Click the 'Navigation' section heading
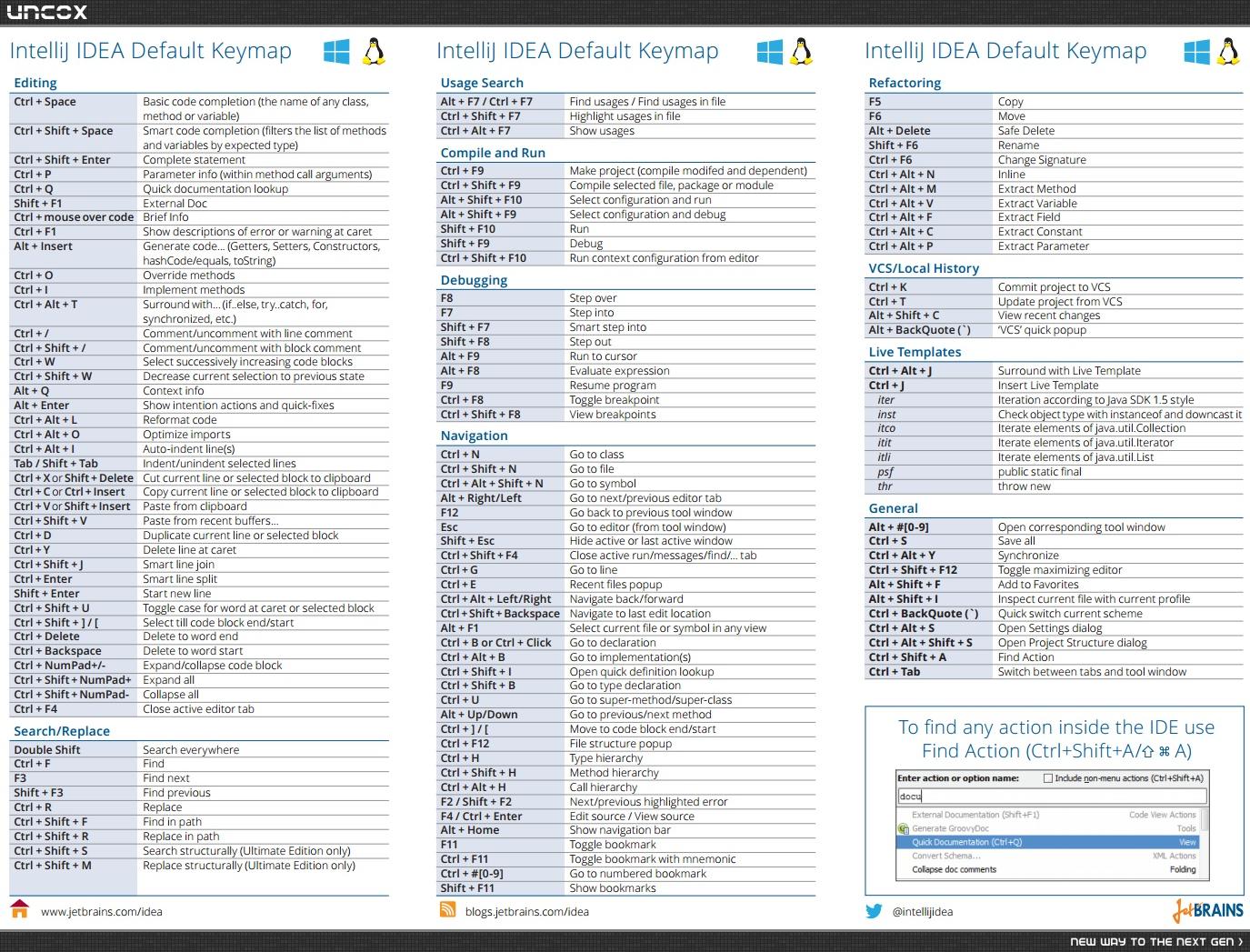The image size is (1250, 952). [x=474, y=436]
